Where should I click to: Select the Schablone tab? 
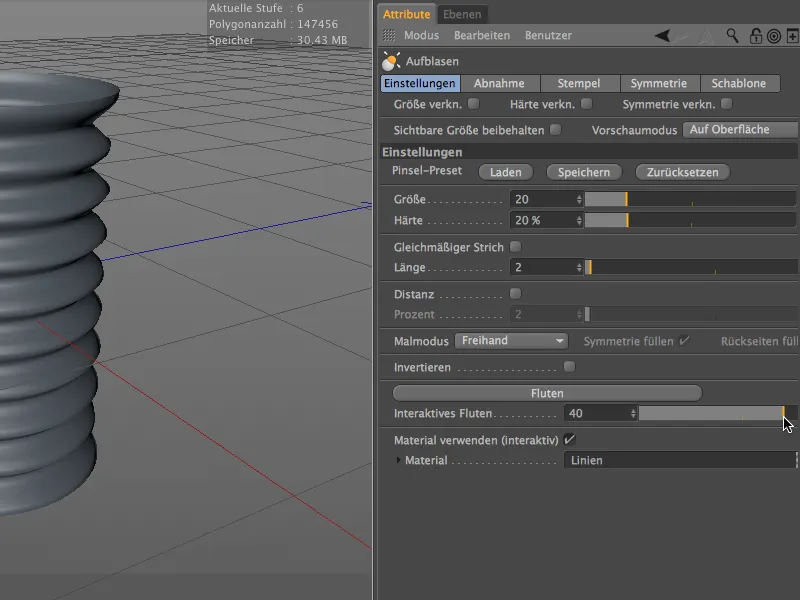tap(739, 83)
